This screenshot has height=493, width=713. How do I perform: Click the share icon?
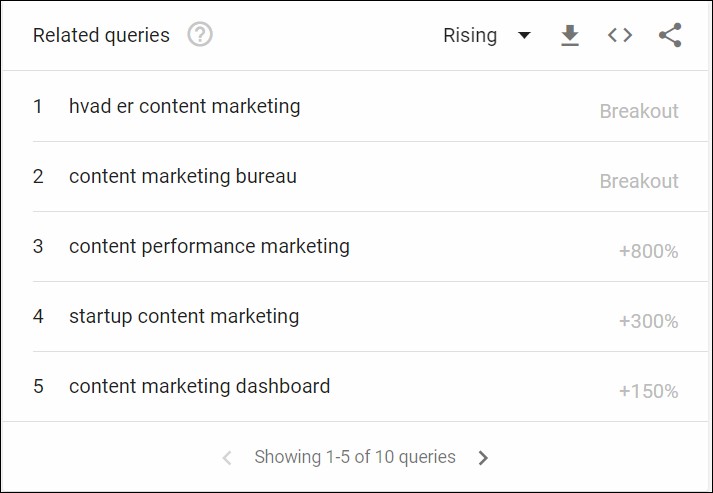point(670,36)
